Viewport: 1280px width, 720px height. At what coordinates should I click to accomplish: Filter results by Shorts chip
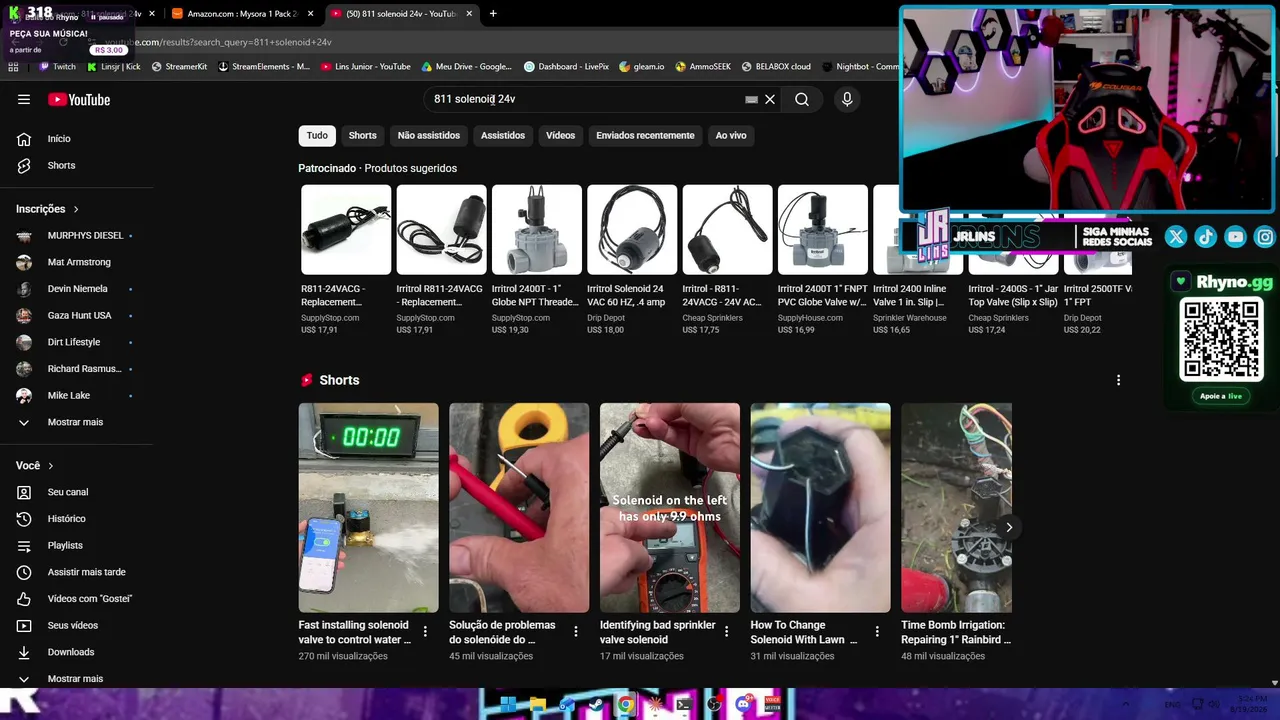pyautogui.click(x=363, y=136)
